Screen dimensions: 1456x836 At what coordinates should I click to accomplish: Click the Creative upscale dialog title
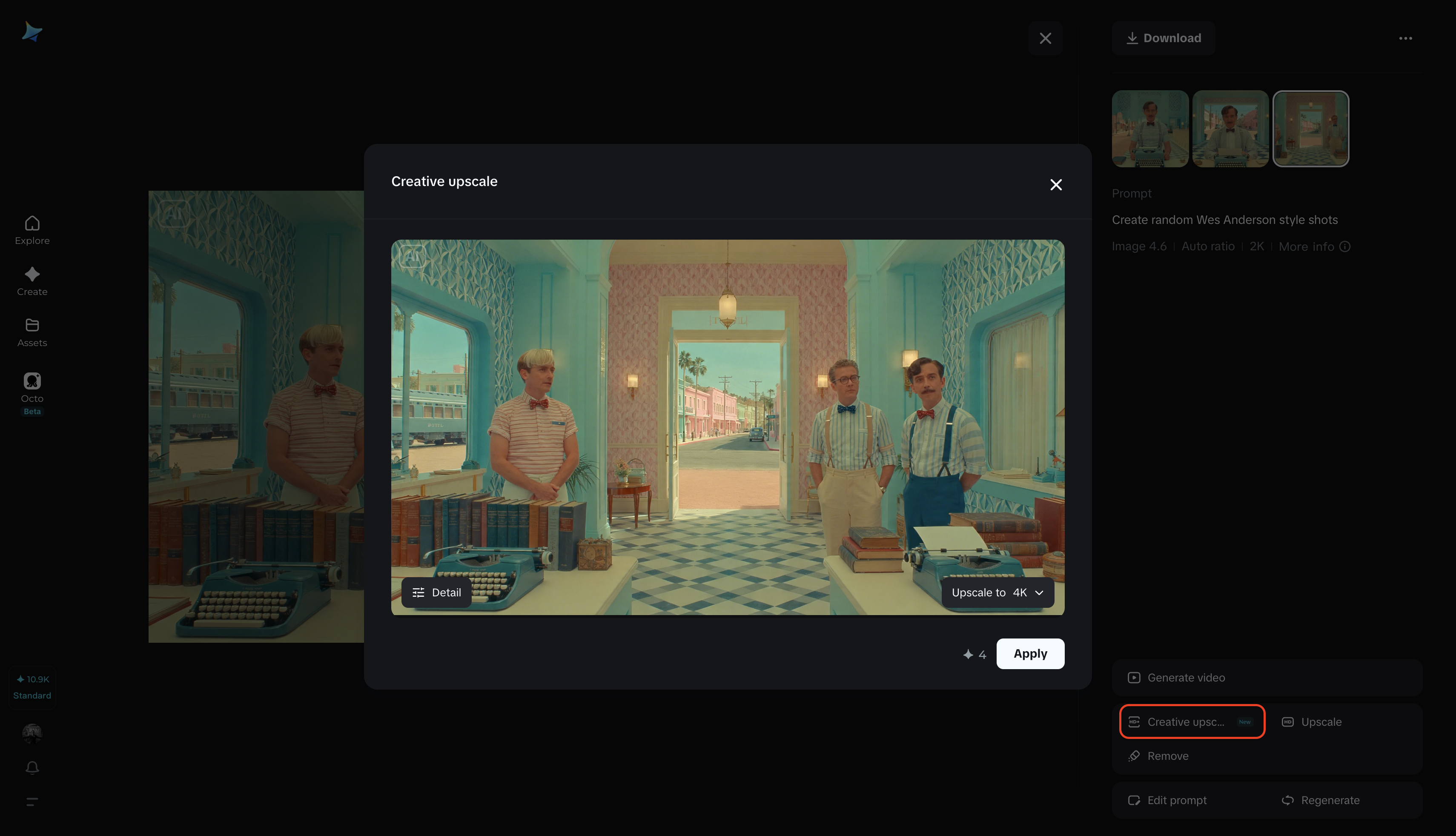(444, 181)
